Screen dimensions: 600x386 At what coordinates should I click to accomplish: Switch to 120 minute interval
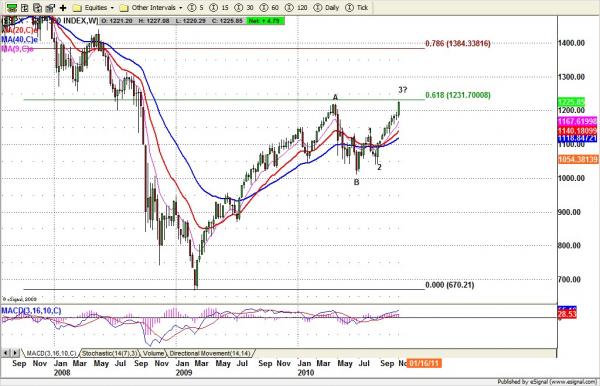click(x=297, y=8)
